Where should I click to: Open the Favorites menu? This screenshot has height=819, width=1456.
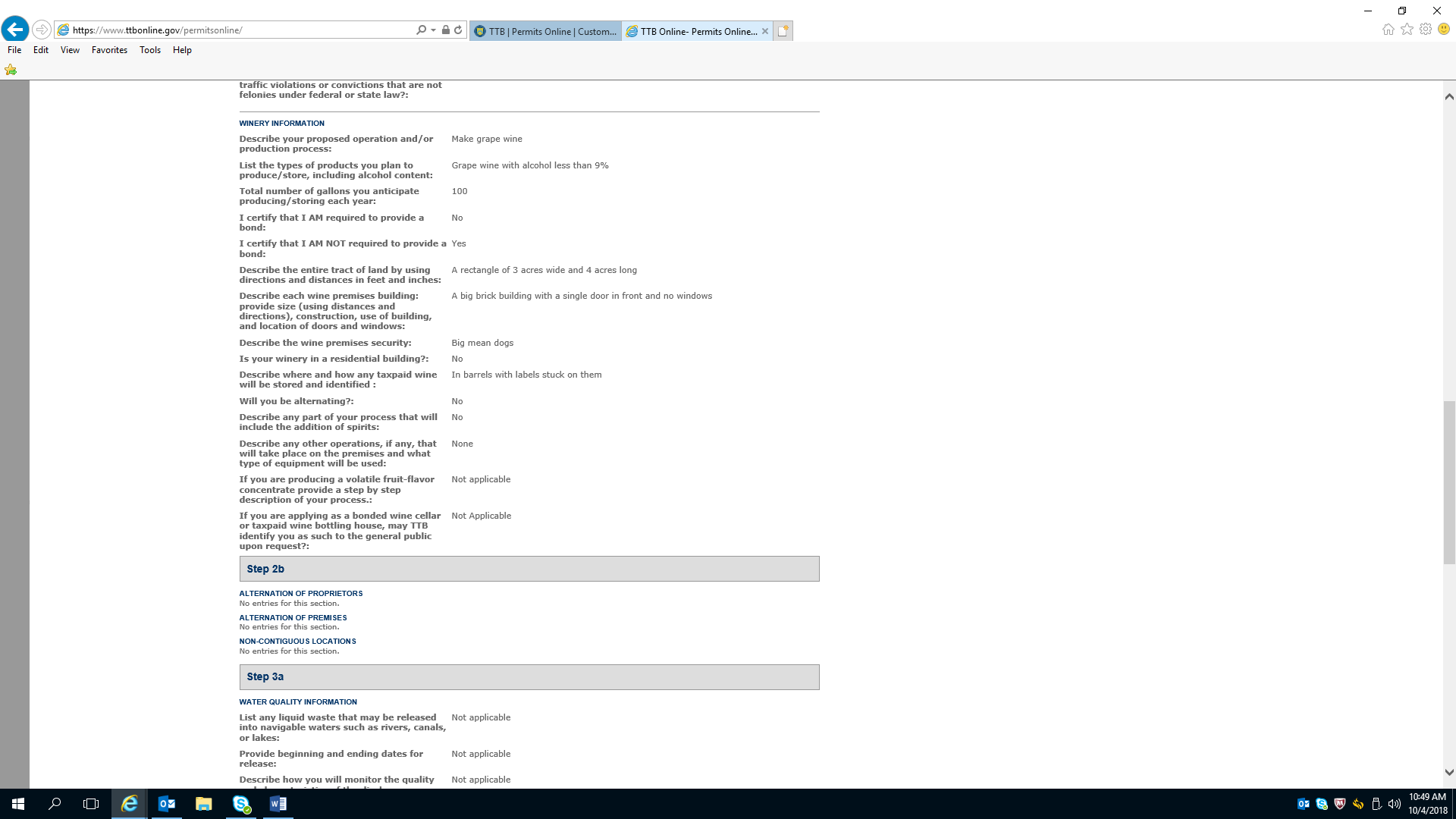pos(109,50)
